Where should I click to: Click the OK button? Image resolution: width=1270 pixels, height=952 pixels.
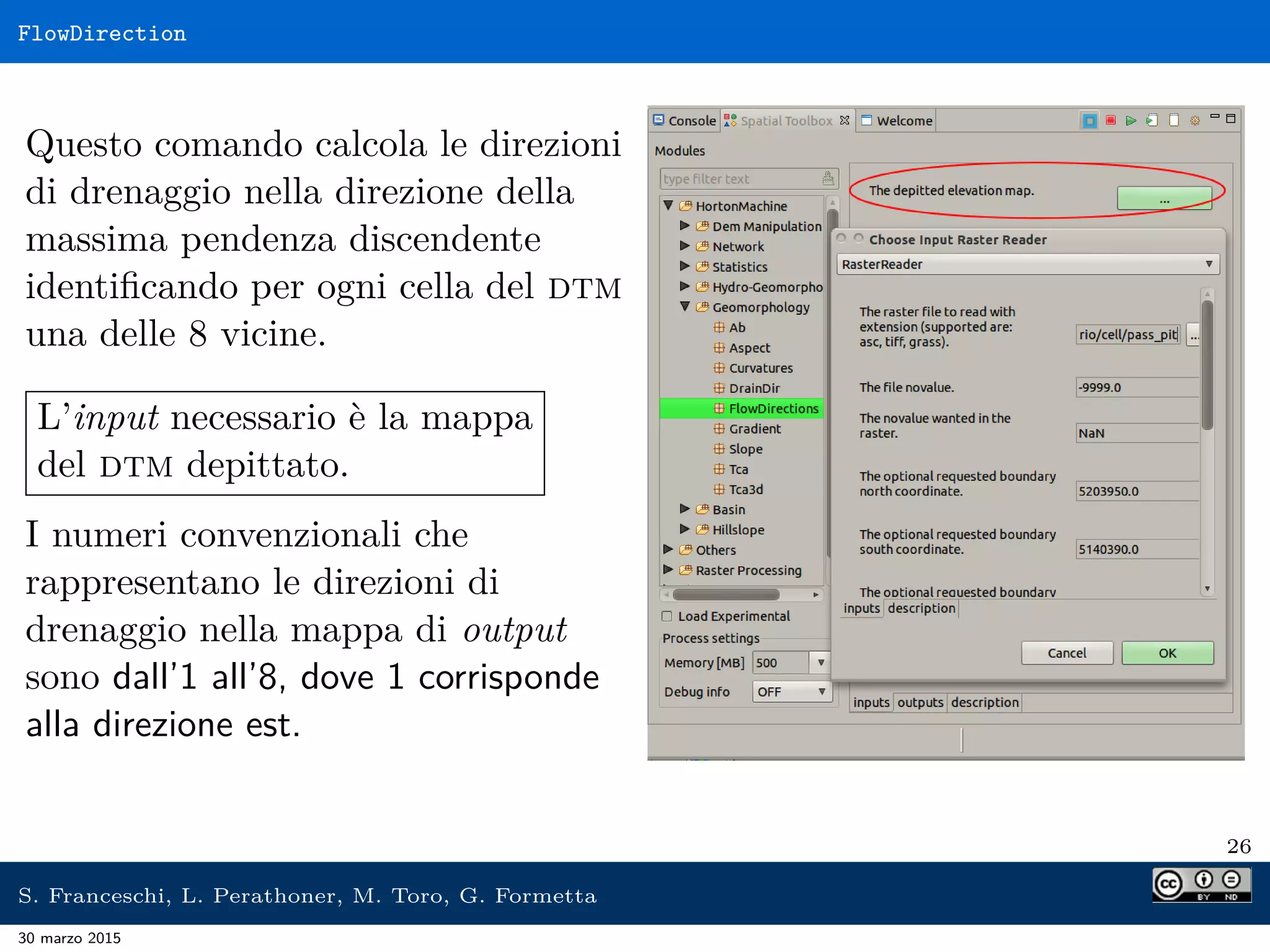(x=1168, y=653)
